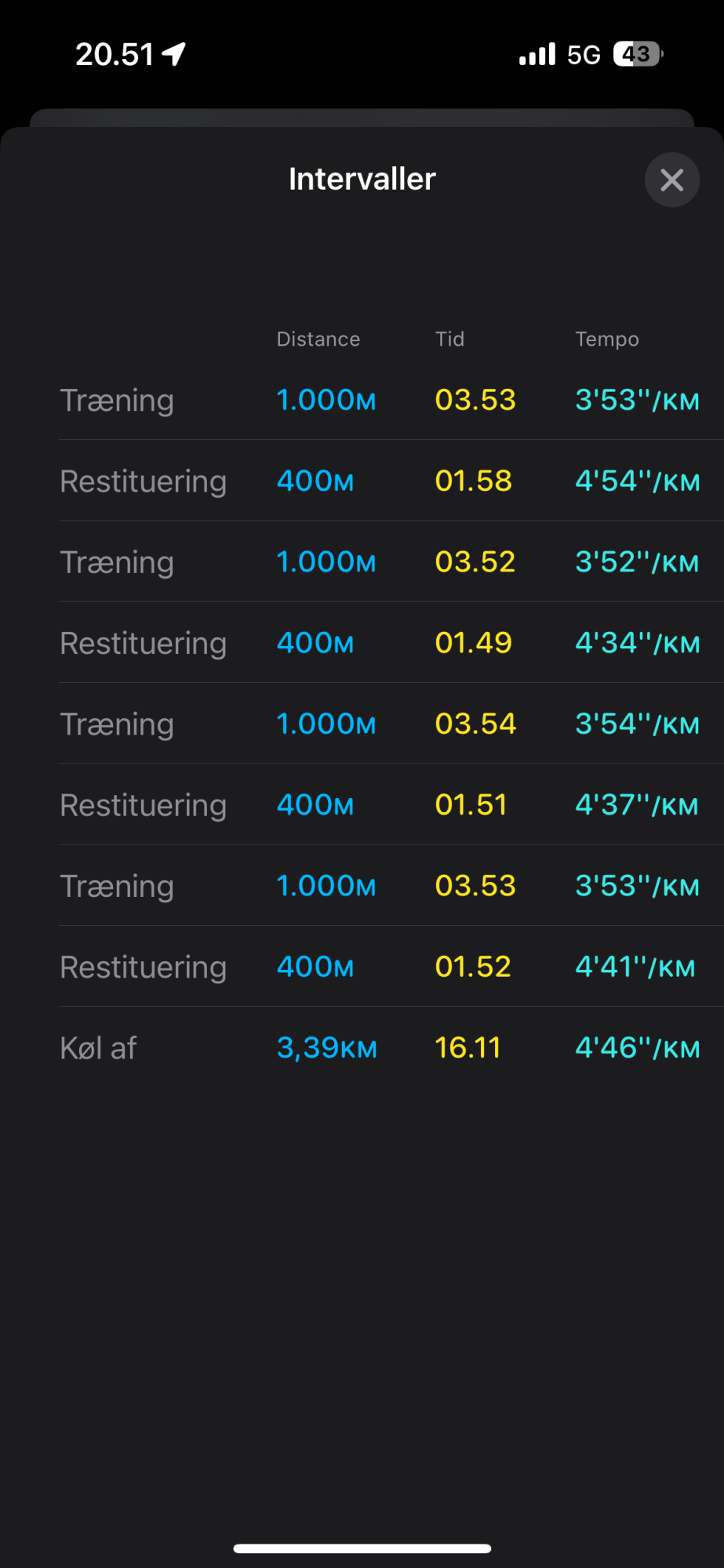The width and height of the screenshot is (724, 1568).
Task: Tap the Tid column header
Action: 450,339
